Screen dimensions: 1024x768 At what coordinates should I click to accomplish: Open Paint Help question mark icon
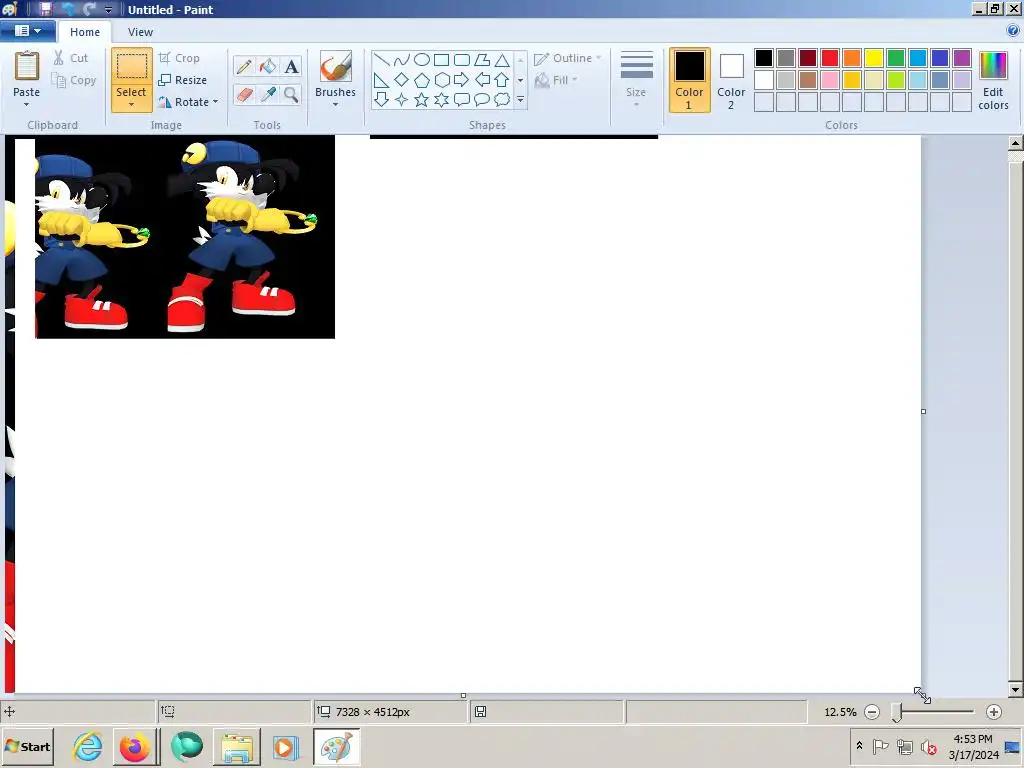pyautogui.click(x=1013, y=30)
